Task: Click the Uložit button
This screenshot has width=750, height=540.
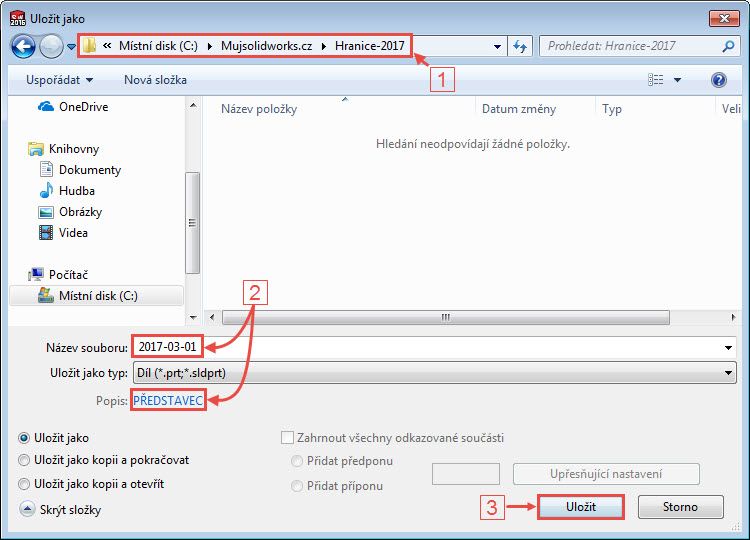Action: 581,507
